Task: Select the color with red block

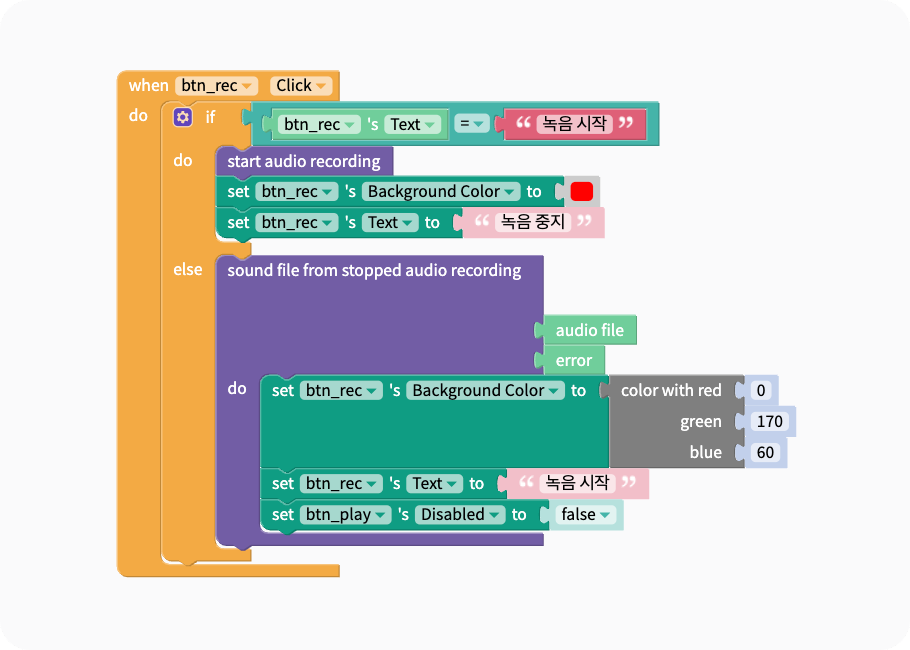Action: (x=671, y=391)
